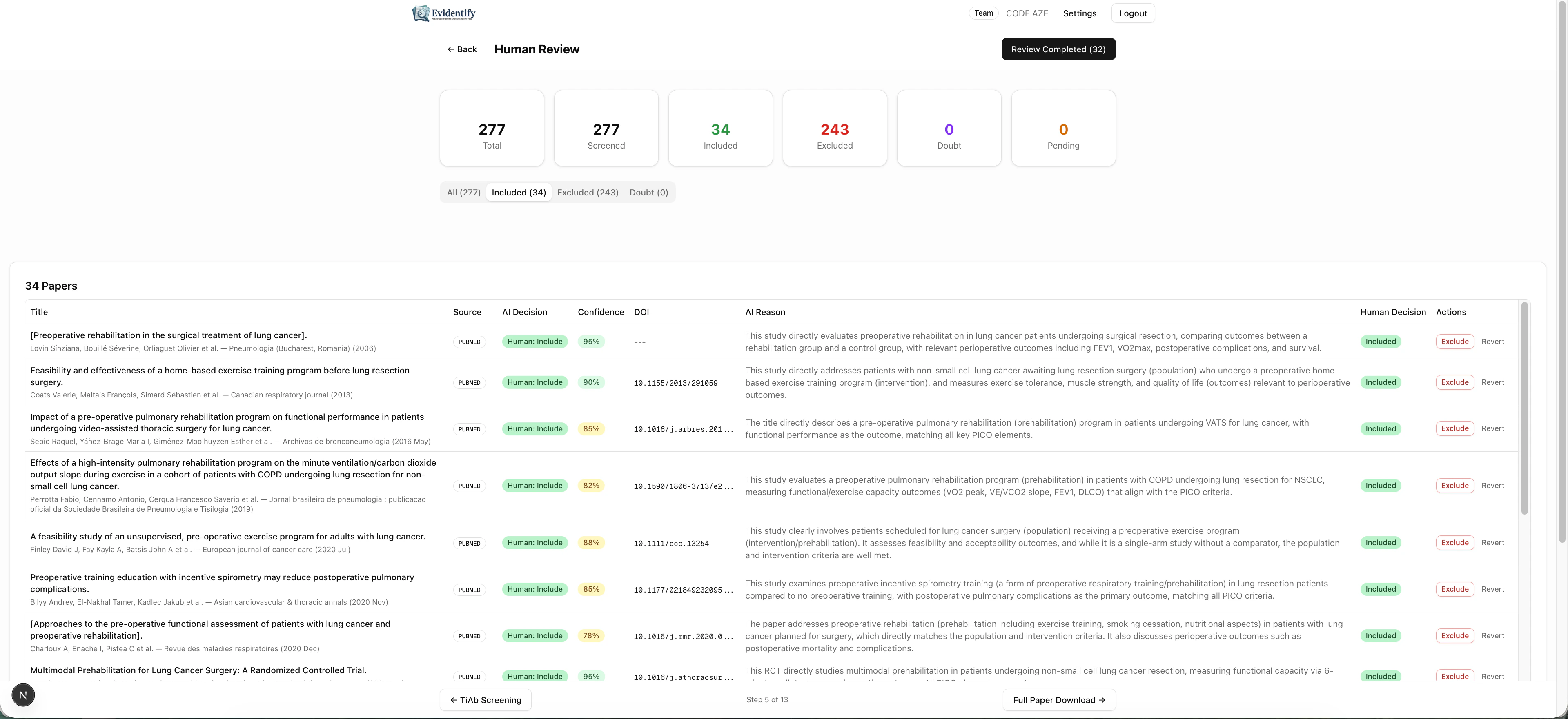The height and width of the screenshot is (719, 1568).
Task: Open CODE AZE team name
Action: click(1027, 13)
